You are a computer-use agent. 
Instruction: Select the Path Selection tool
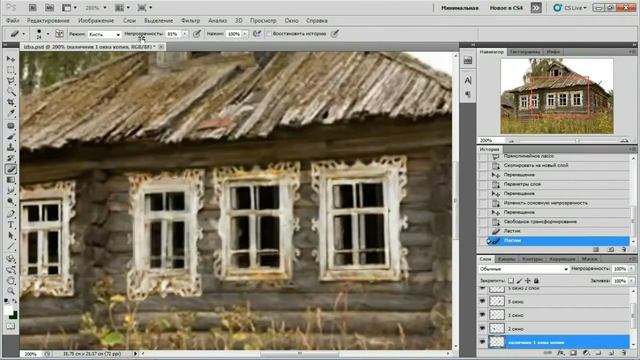coord(11,236)
